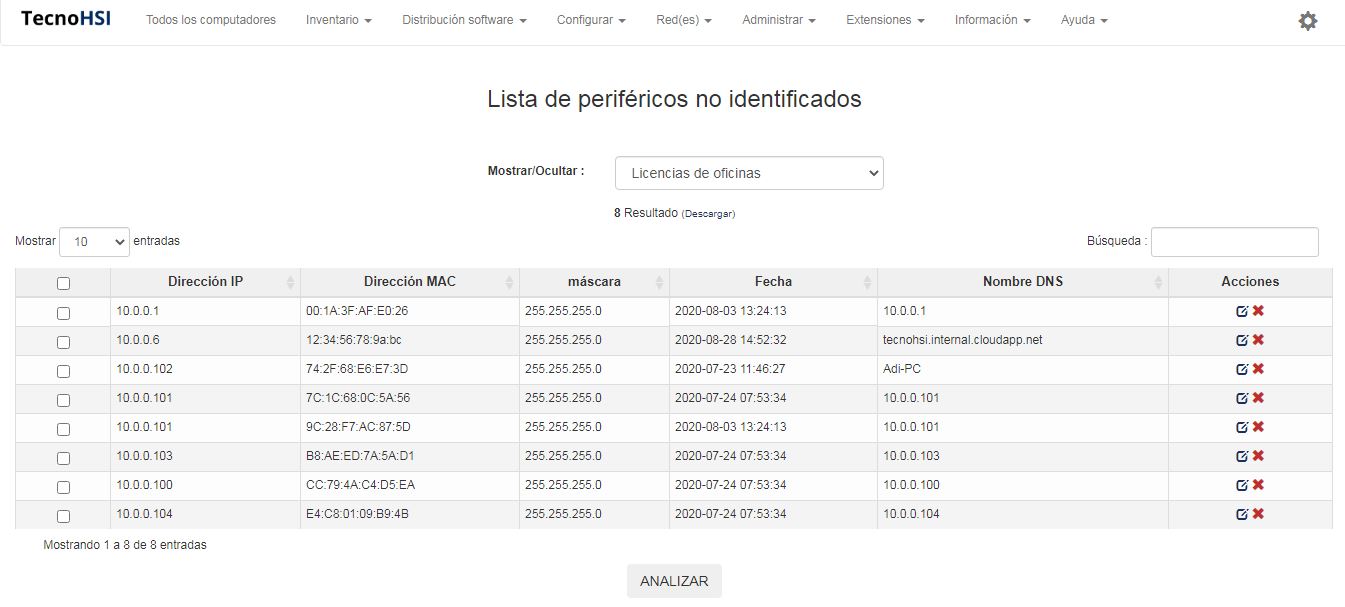1345x607 pixels.
Task: Delete the 10.0.0.6 device entry
Action: click(1258, 340)
